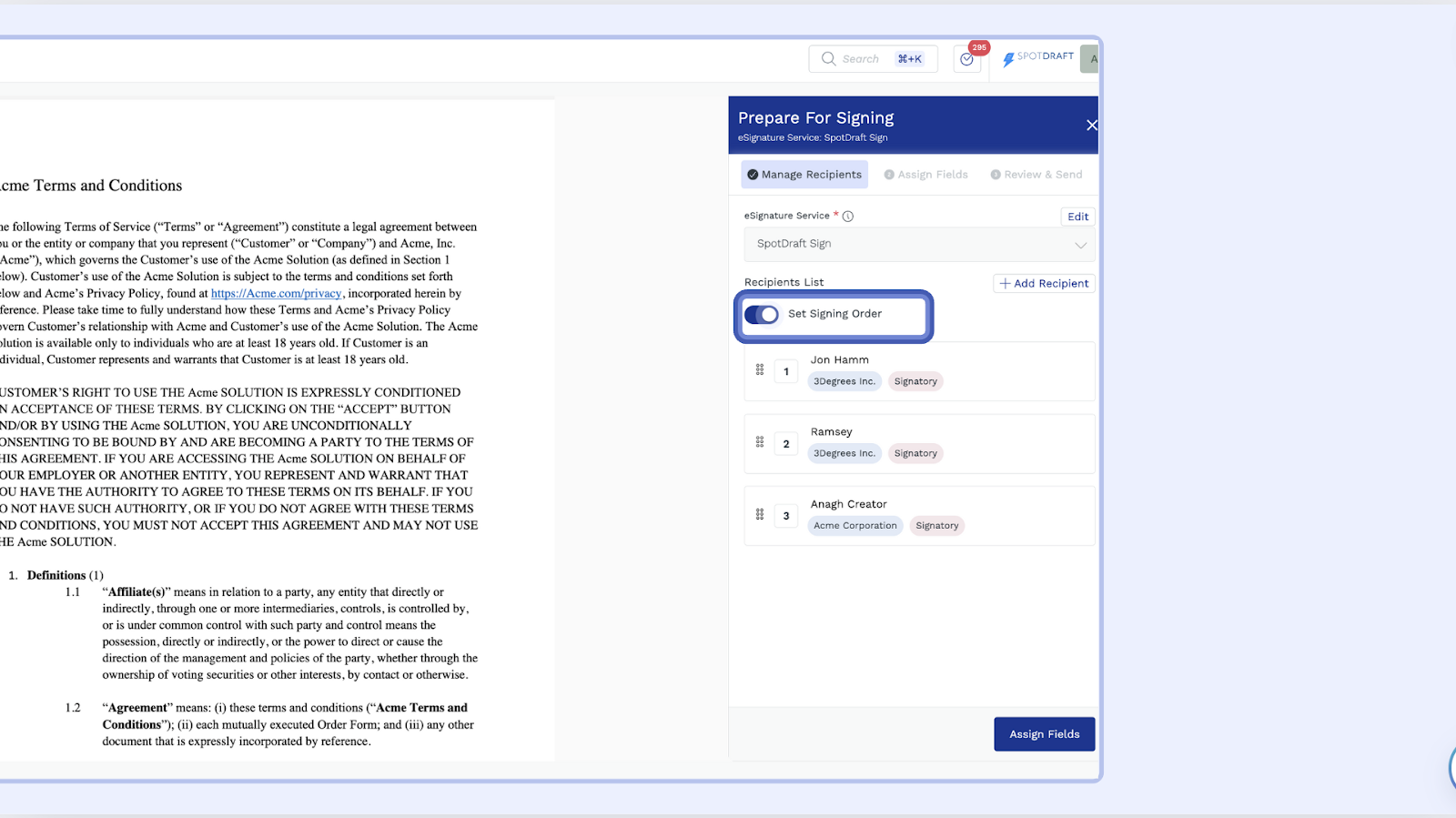The width and height of the screenshot is (1456, 818).
Task: Close the Prepare For Signing panel
Action: click(x=1091, y=126)
